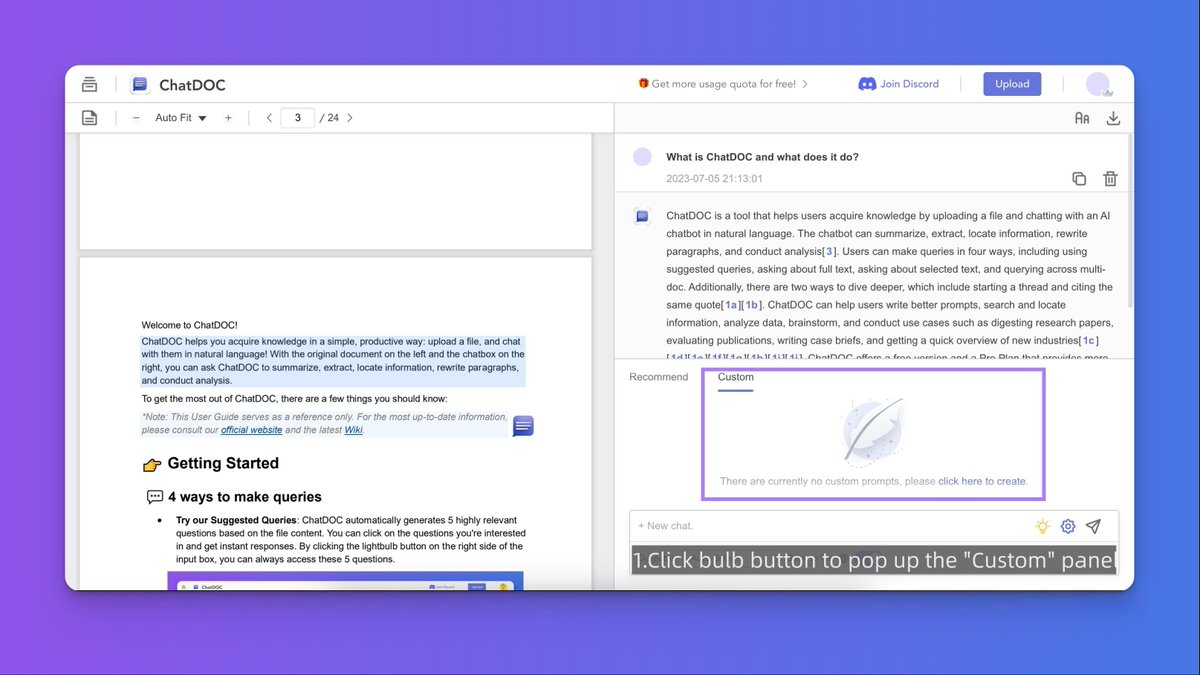Zoom out with the minus icon
The width and height of the screenshot is (1200, 675).
pyautogui.click(x=136, y=118)
